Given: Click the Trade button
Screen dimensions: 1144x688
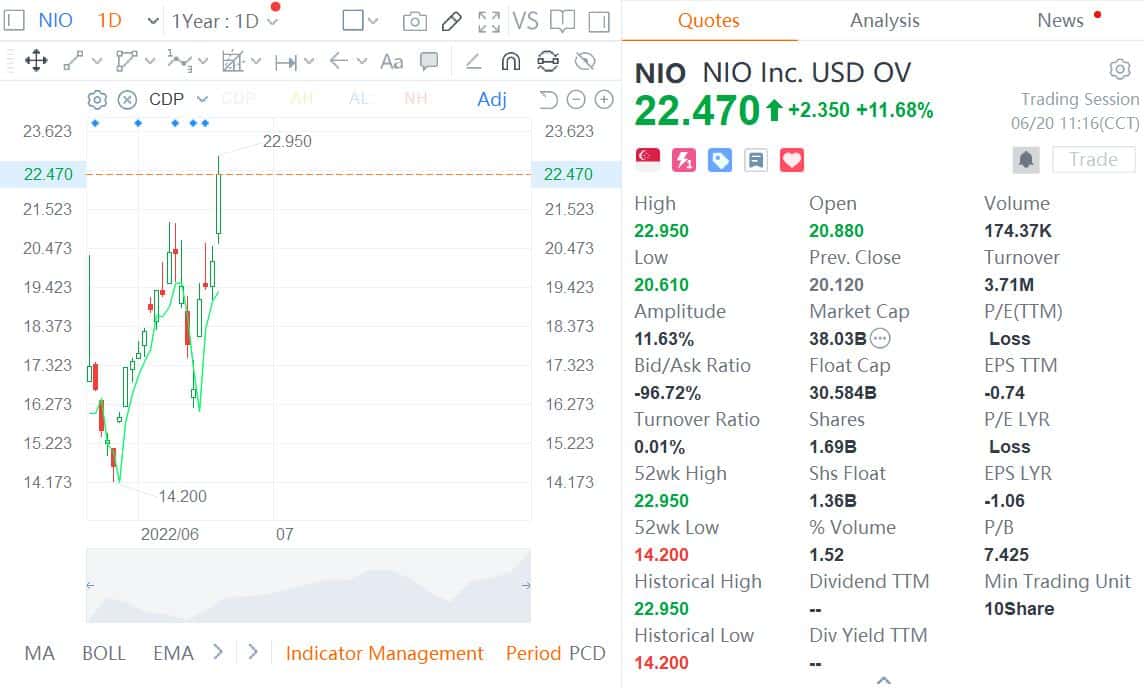Looking at the screenshot, I should (x=1093, y=159).
